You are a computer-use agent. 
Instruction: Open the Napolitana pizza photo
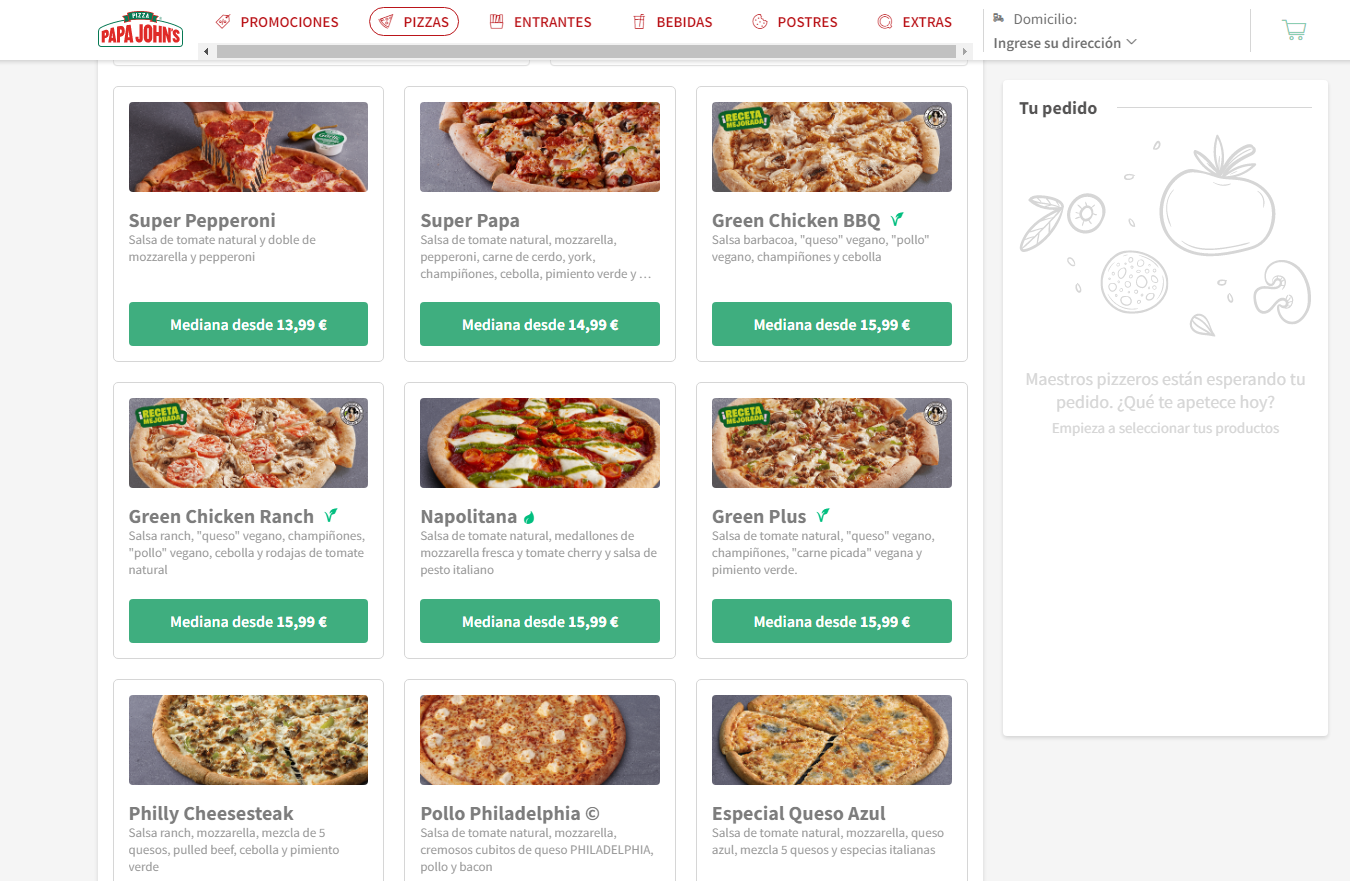tap(540, 443)
